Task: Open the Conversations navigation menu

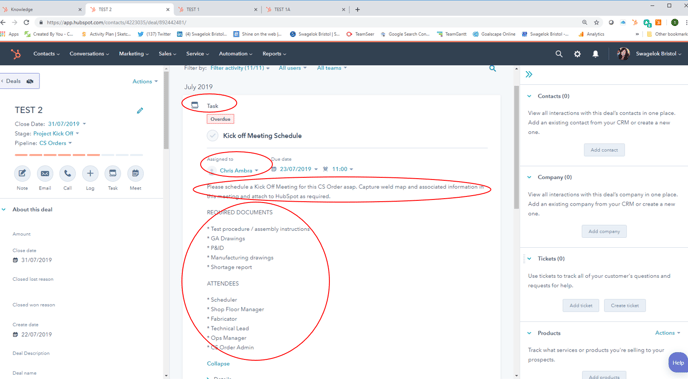Action: (89, 54)
